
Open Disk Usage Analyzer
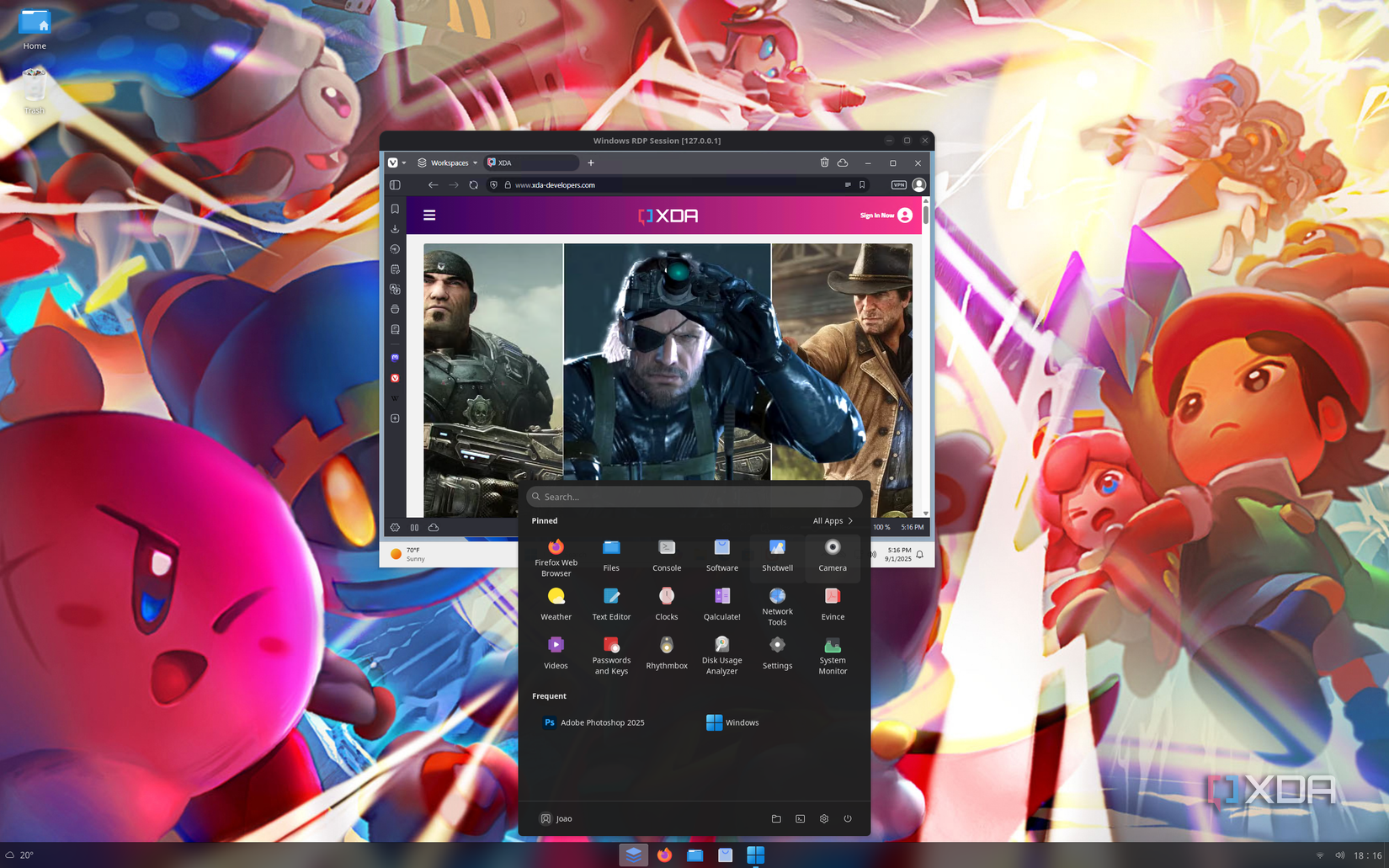click(x=722, y=655)
